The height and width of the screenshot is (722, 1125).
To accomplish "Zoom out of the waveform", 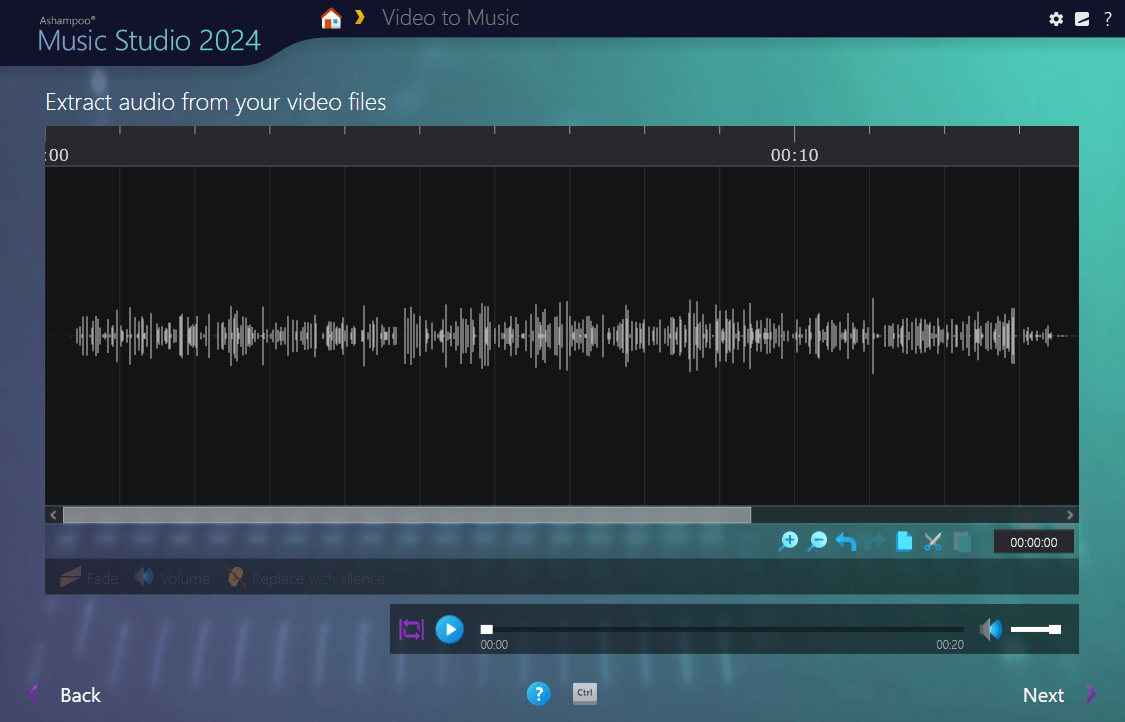I will tap(818, 541).
